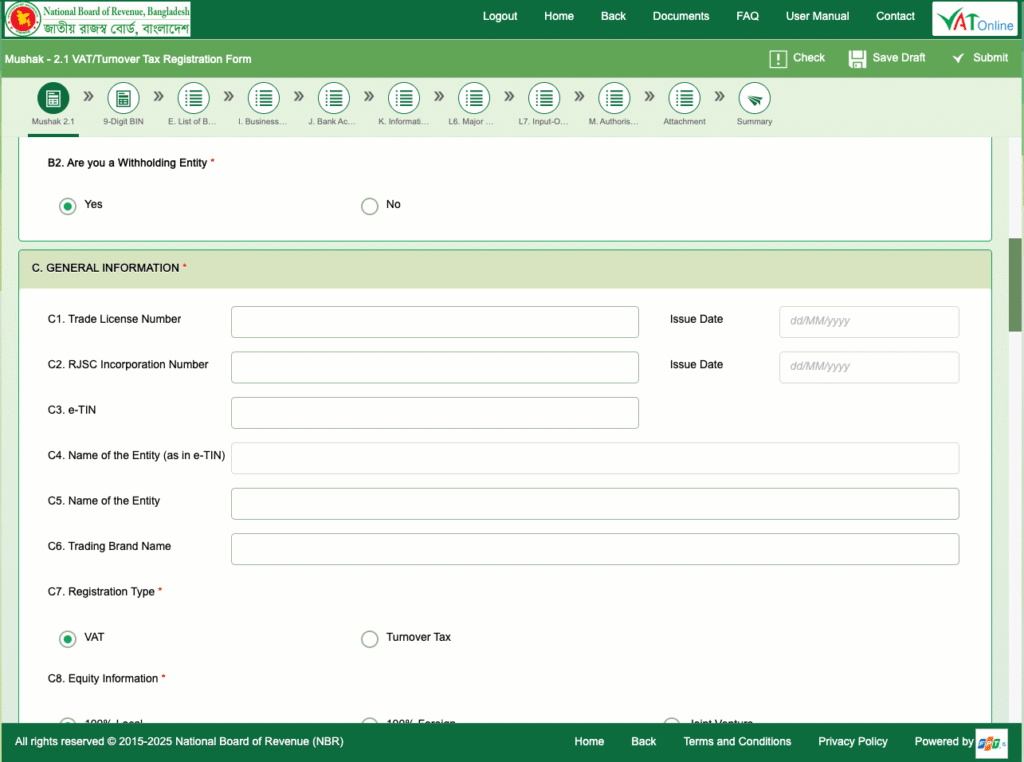1024x762 pixels.
Task: Open the Privacy Policy link
Action: (853, 741)
